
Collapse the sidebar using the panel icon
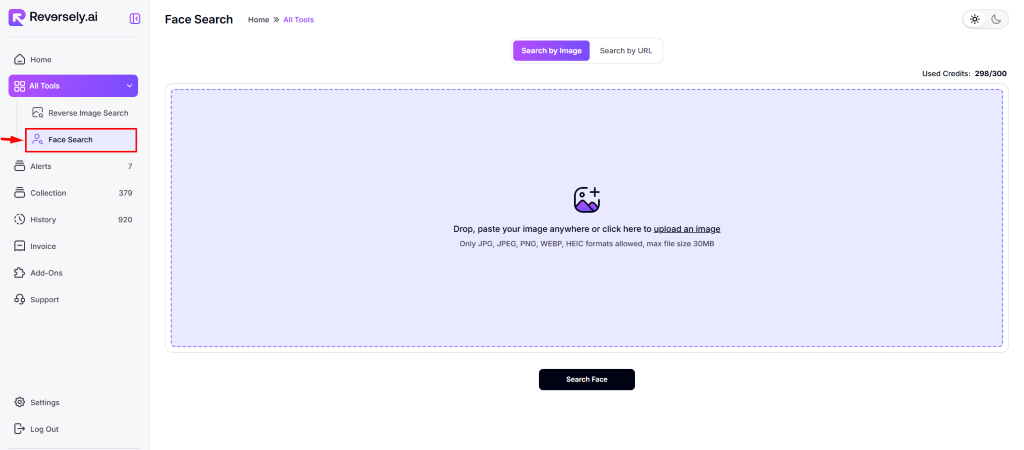coord(135,18)
